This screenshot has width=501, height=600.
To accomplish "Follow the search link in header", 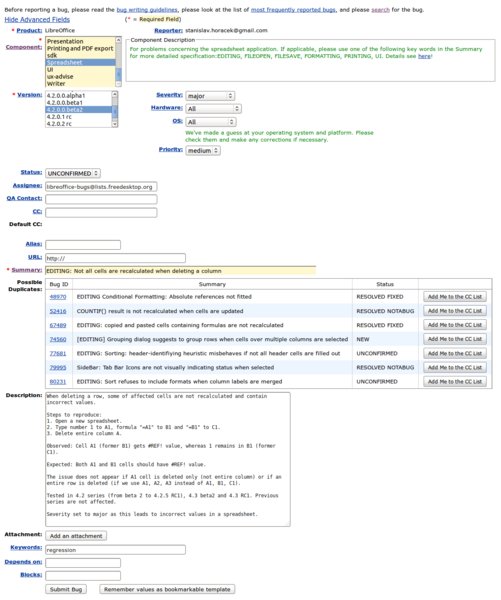I will [x=380, y=10].
